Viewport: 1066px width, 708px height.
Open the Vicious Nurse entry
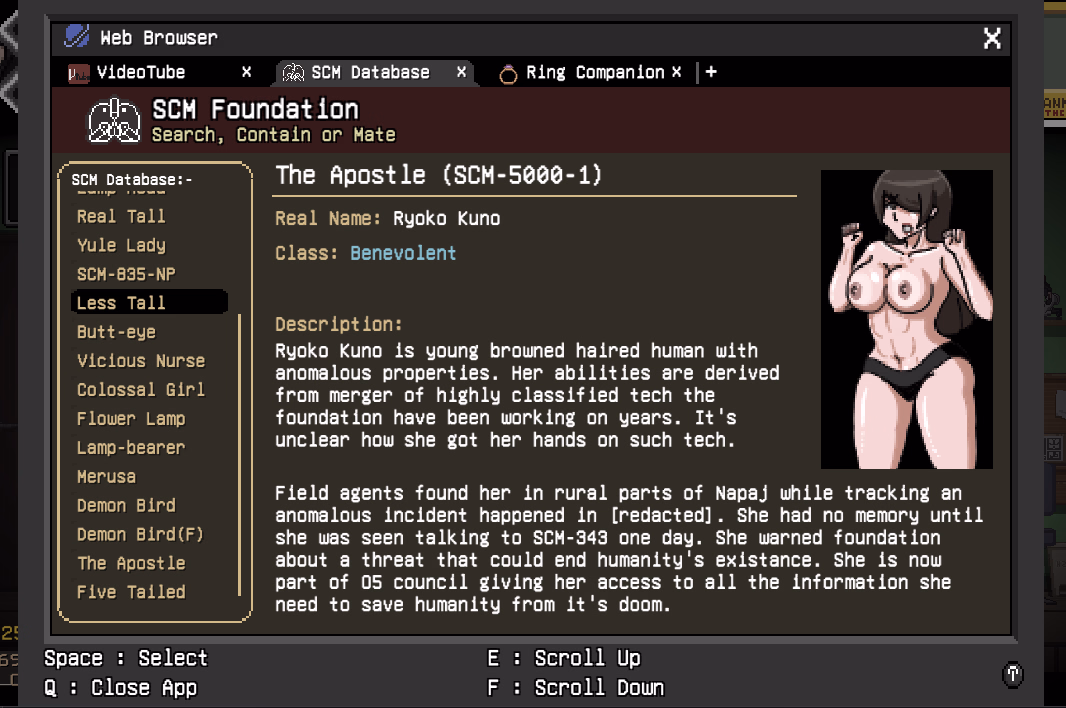(x=140, y=361)
